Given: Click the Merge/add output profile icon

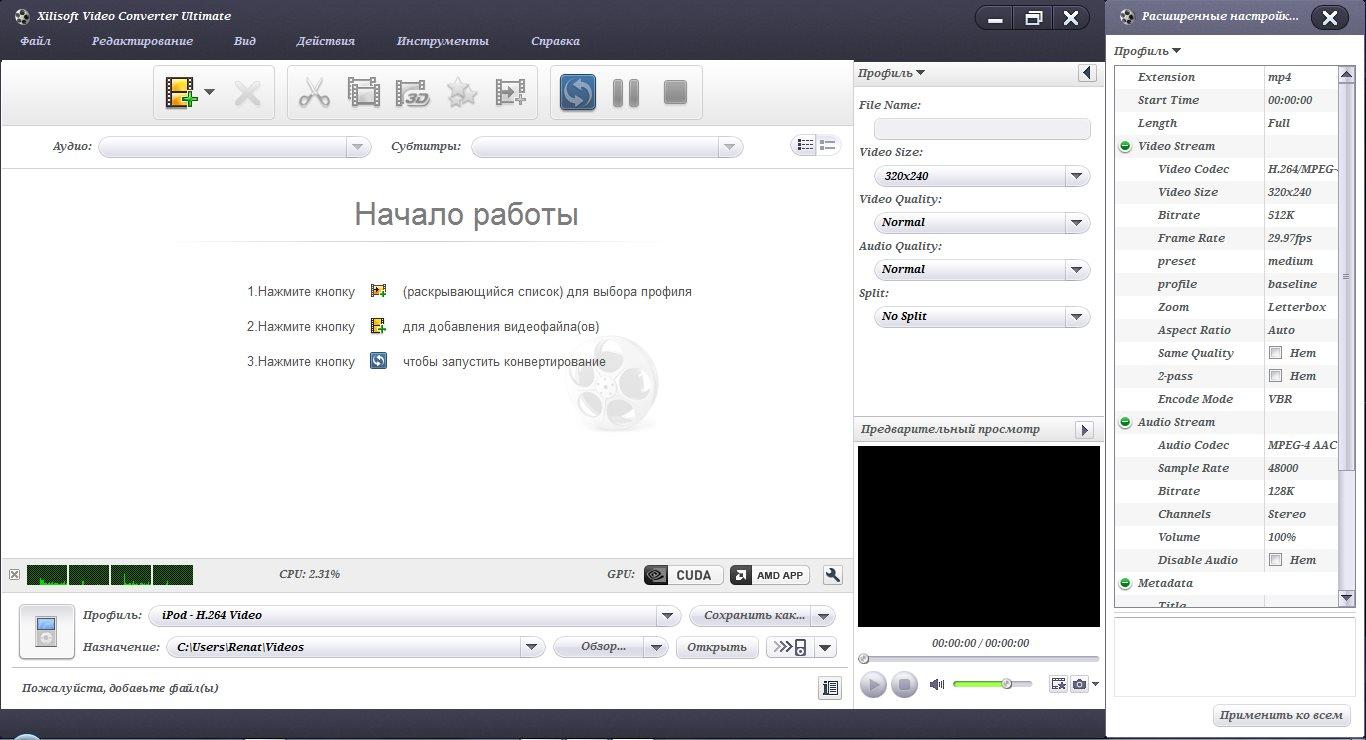Looking at the screenshot, I should pos(510,93).
